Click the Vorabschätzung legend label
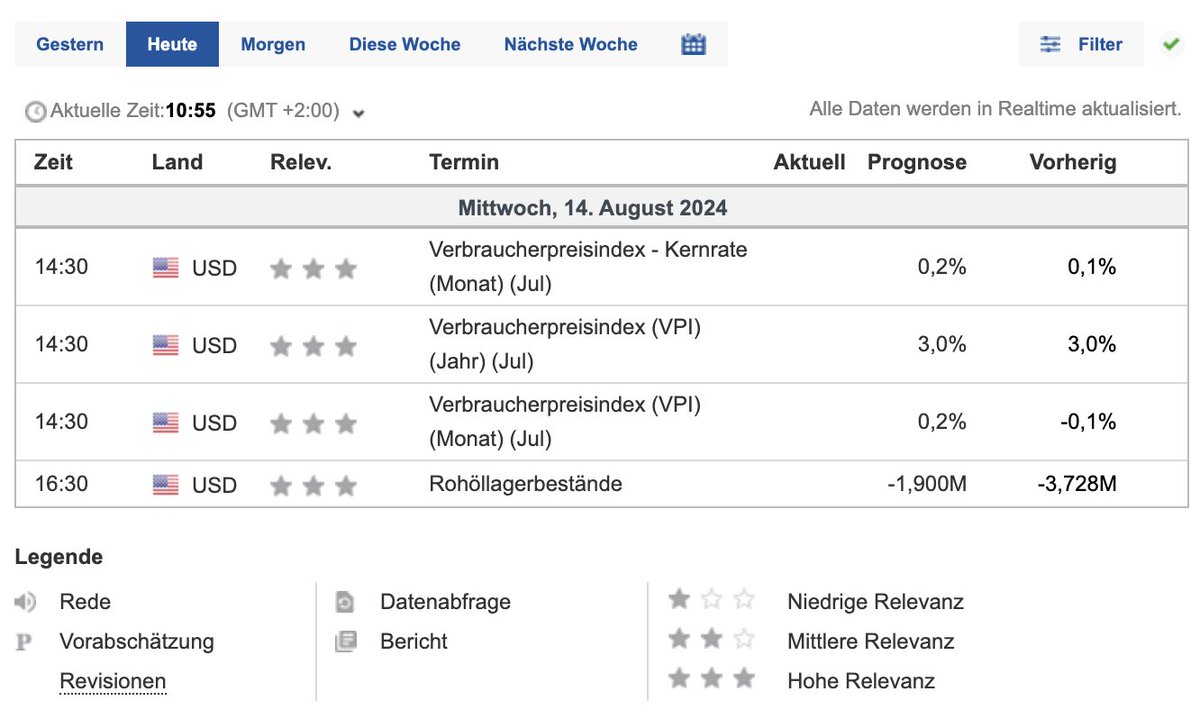 [137, 641]
